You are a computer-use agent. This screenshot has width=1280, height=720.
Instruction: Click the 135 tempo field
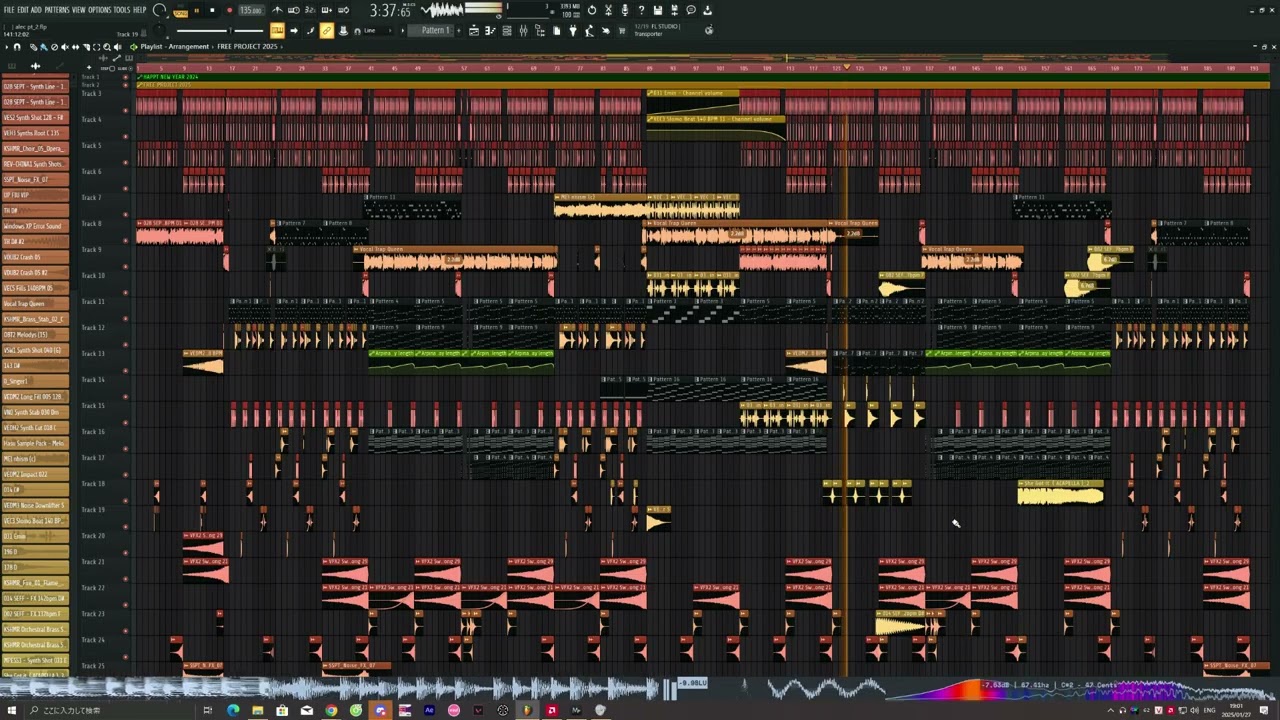251,10
